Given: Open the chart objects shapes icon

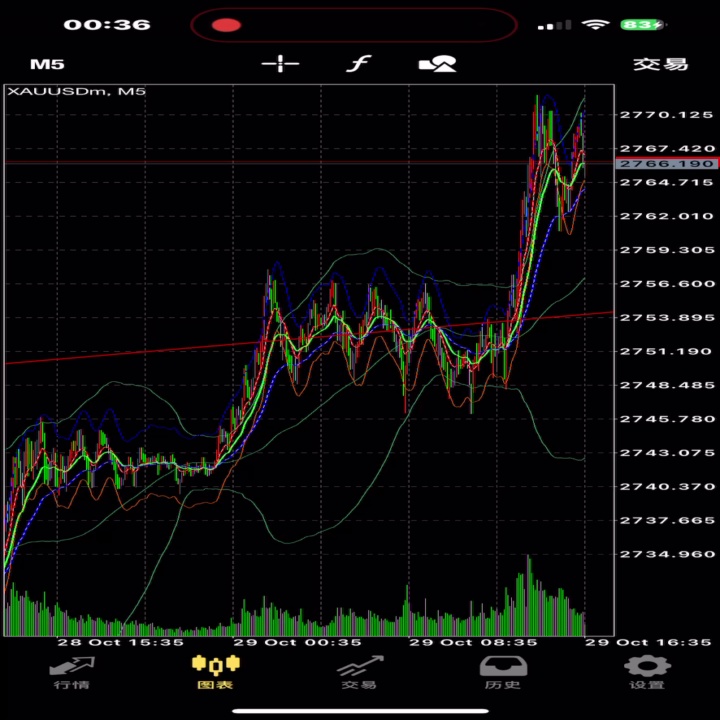Looking at the screenshot, I should pos(438,63).
